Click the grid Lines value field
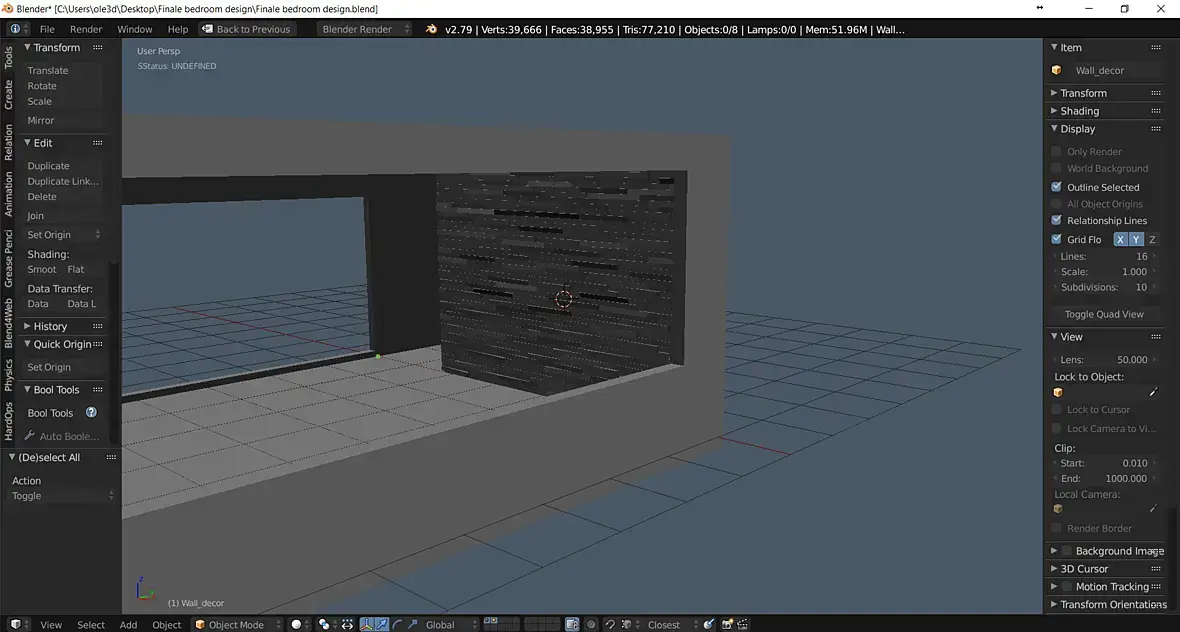The width and height of the screenshot is (1180, 632). (x=1105, y=257)
